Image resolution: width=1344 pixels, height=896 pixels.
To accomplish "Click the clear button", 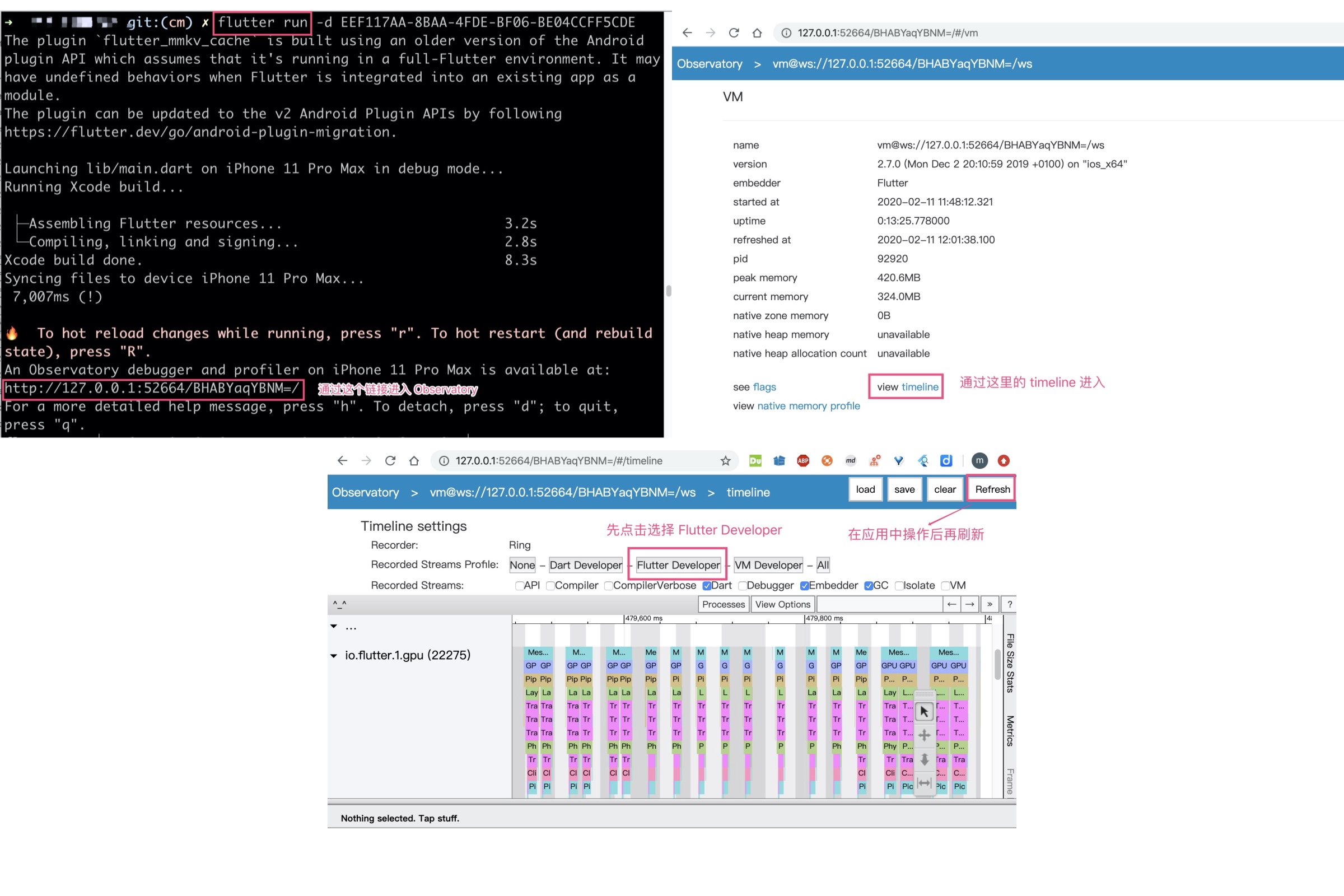I will [x=945, y=489].
